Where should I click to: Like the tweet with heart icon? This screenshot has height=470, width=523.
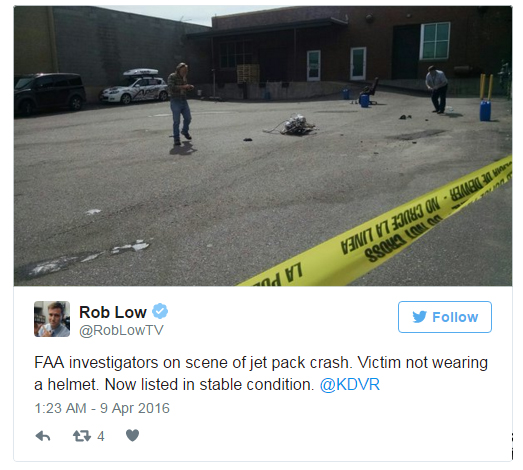pyautogui.click(x=132, y=436)
